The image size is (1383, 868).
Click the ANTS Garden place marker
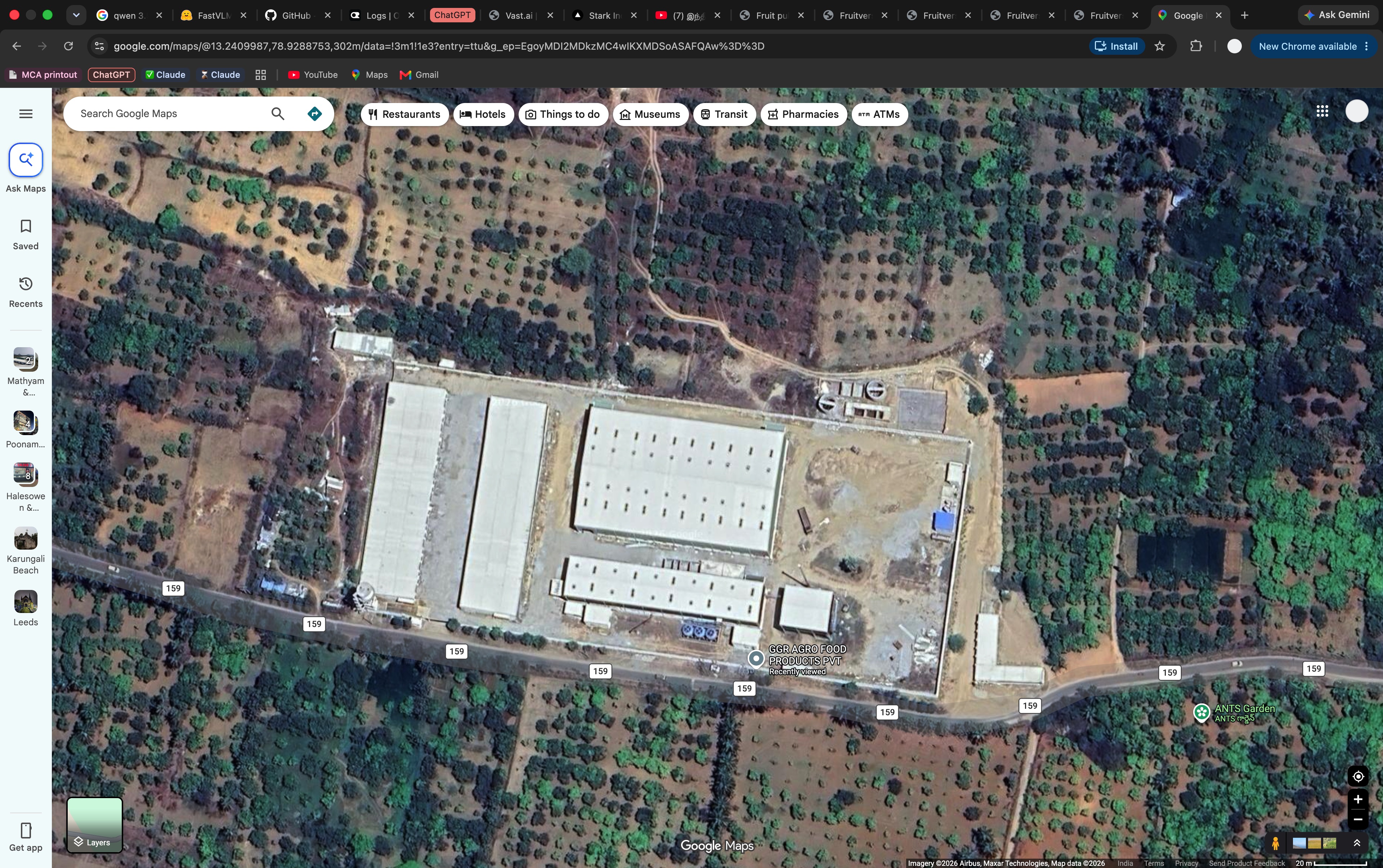1201,712
